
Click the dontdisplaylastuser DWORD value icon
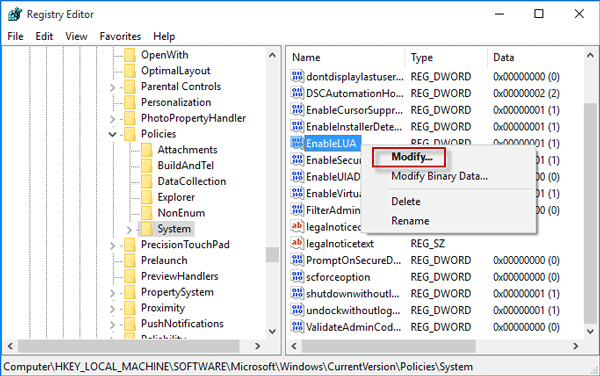297,77
